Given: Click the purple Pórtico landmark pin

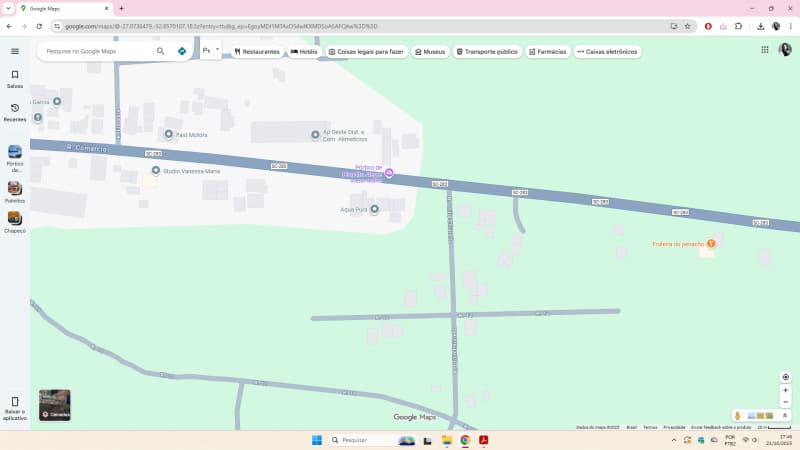Looking at the screenshot, I should tap(389, 173).
